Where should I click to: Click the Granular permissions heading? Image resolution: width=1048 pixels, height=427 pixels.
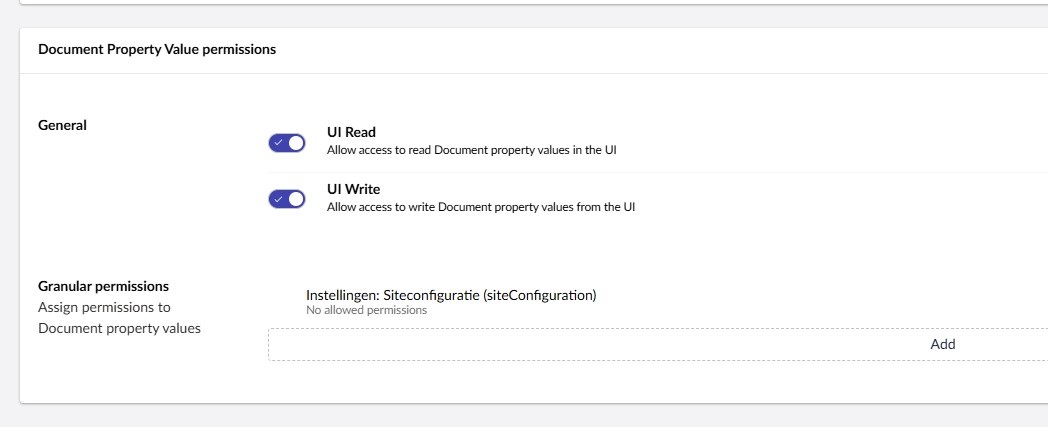click(103, 286)
